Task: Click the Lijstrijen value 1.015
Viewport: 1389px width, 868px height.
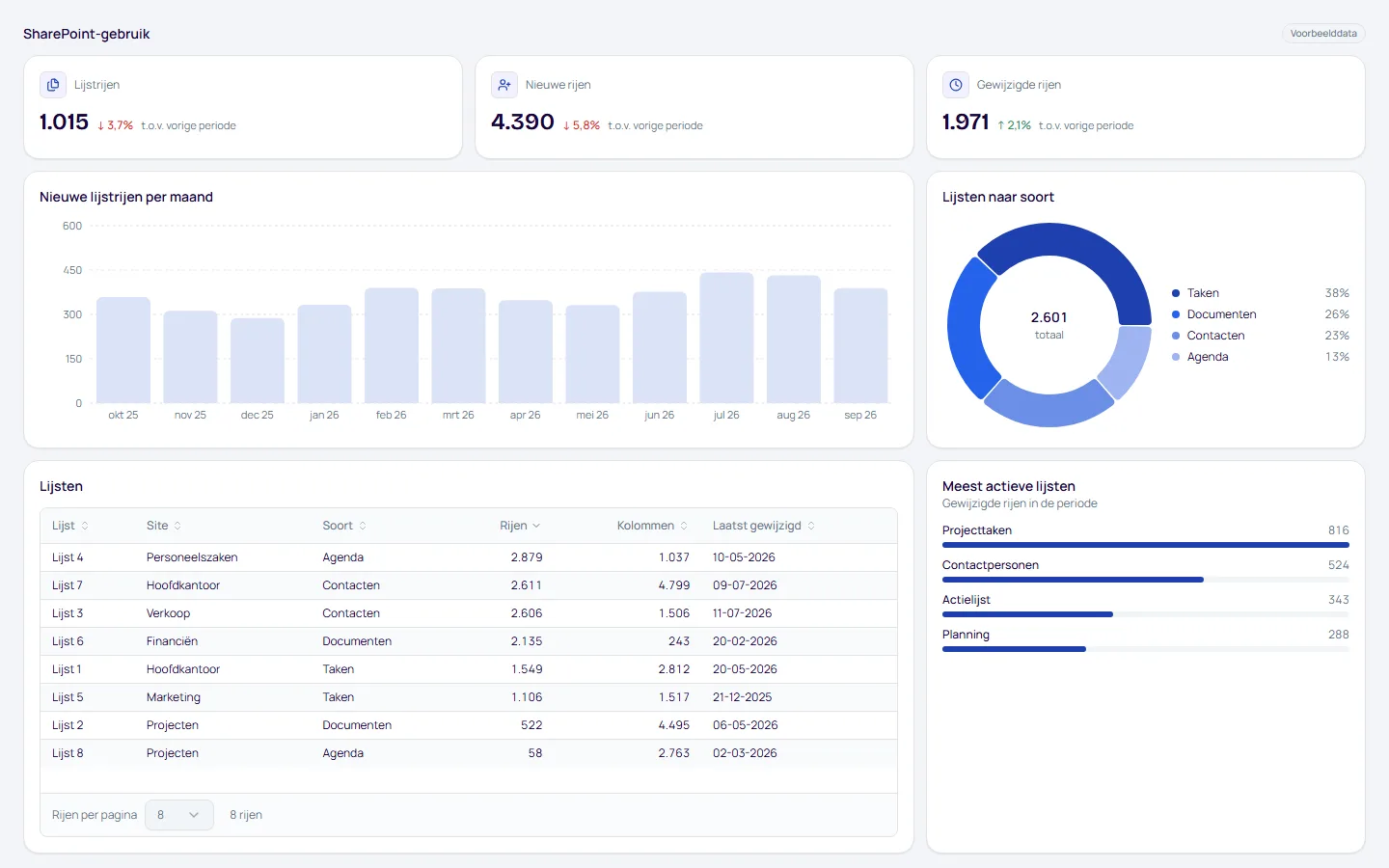Action: pos(64,122)
